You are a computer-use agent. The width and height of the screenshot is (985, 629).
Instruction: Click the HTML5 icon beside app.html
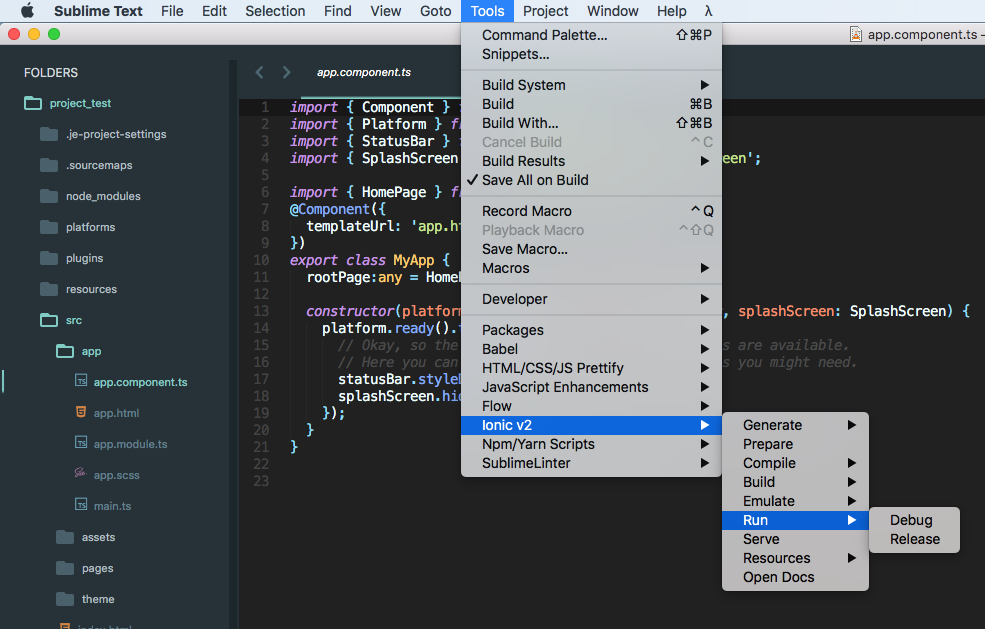pos(81,412)
